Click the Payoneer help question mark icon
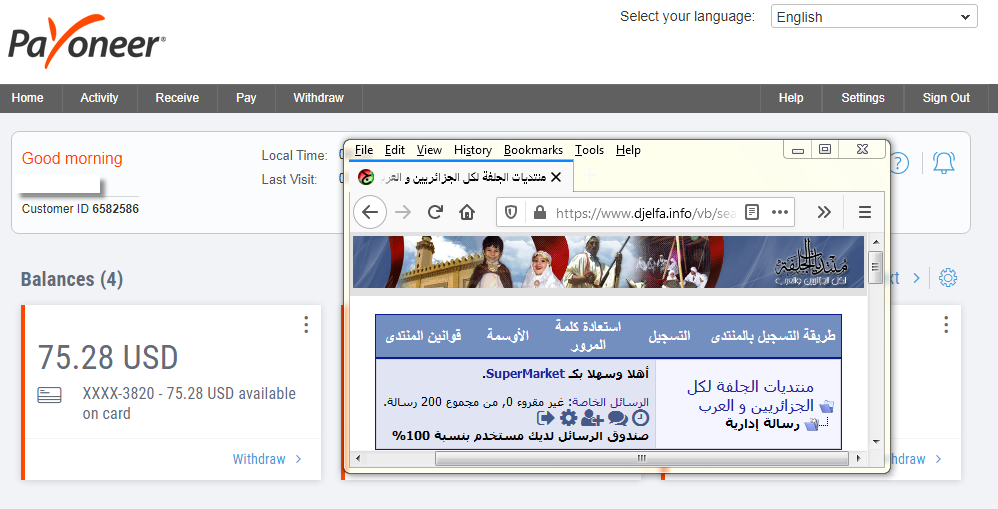This screenshot has width=998, height=509. [899, 163]
